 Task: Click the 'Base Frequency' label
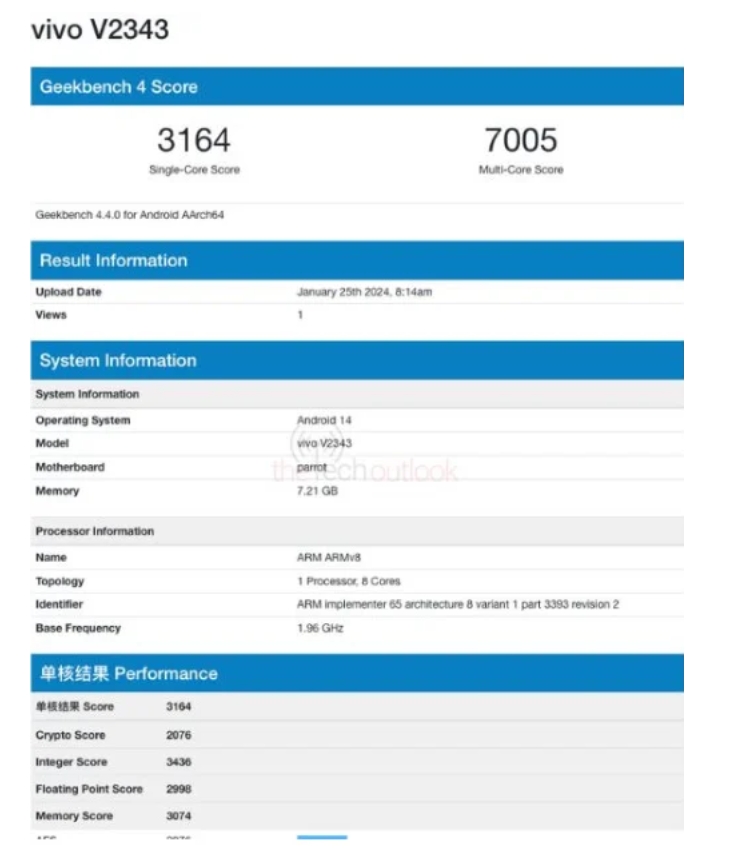[x=78, y=628]
